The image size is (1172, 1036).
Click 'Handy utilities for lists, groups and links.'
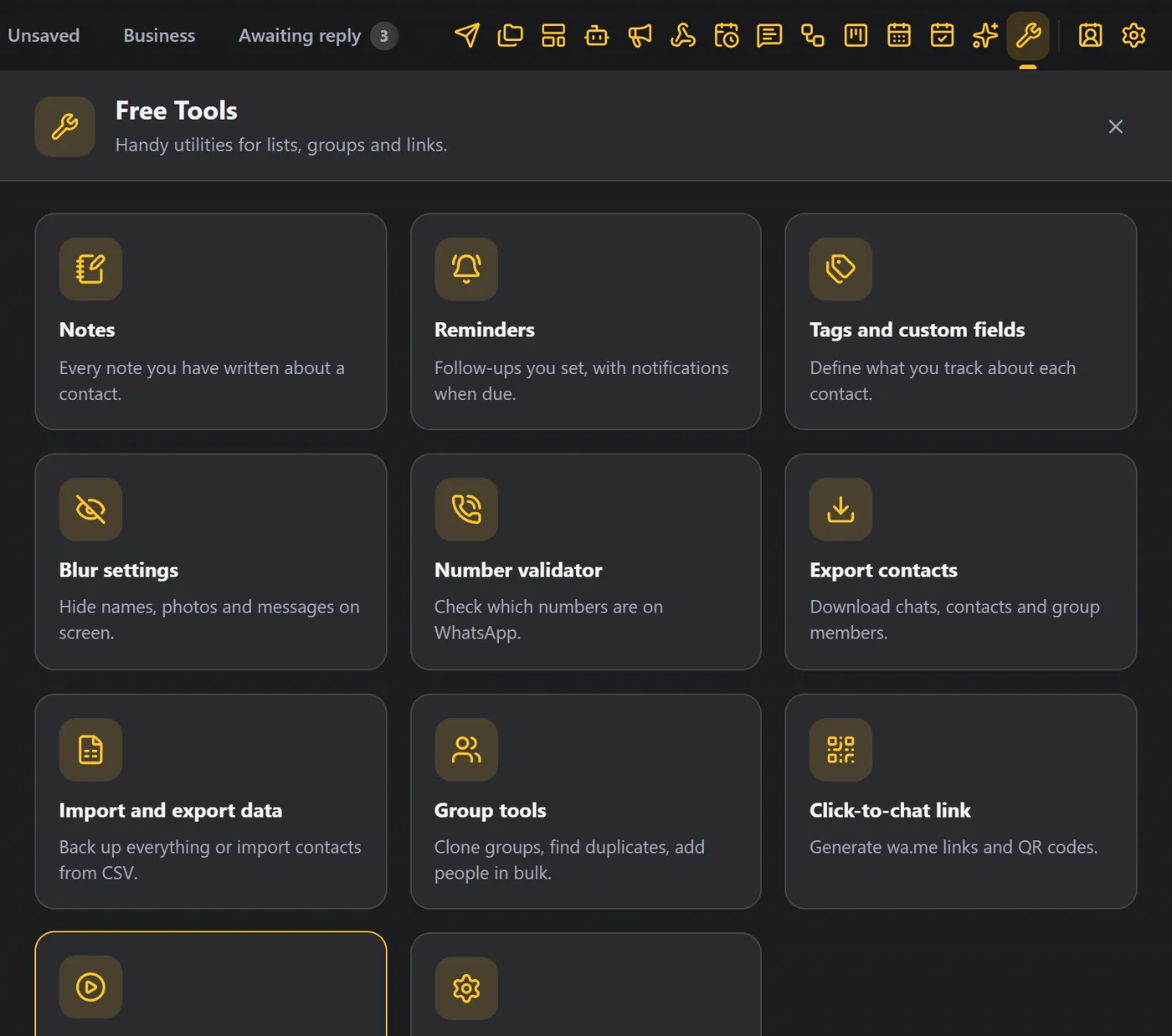281,145
